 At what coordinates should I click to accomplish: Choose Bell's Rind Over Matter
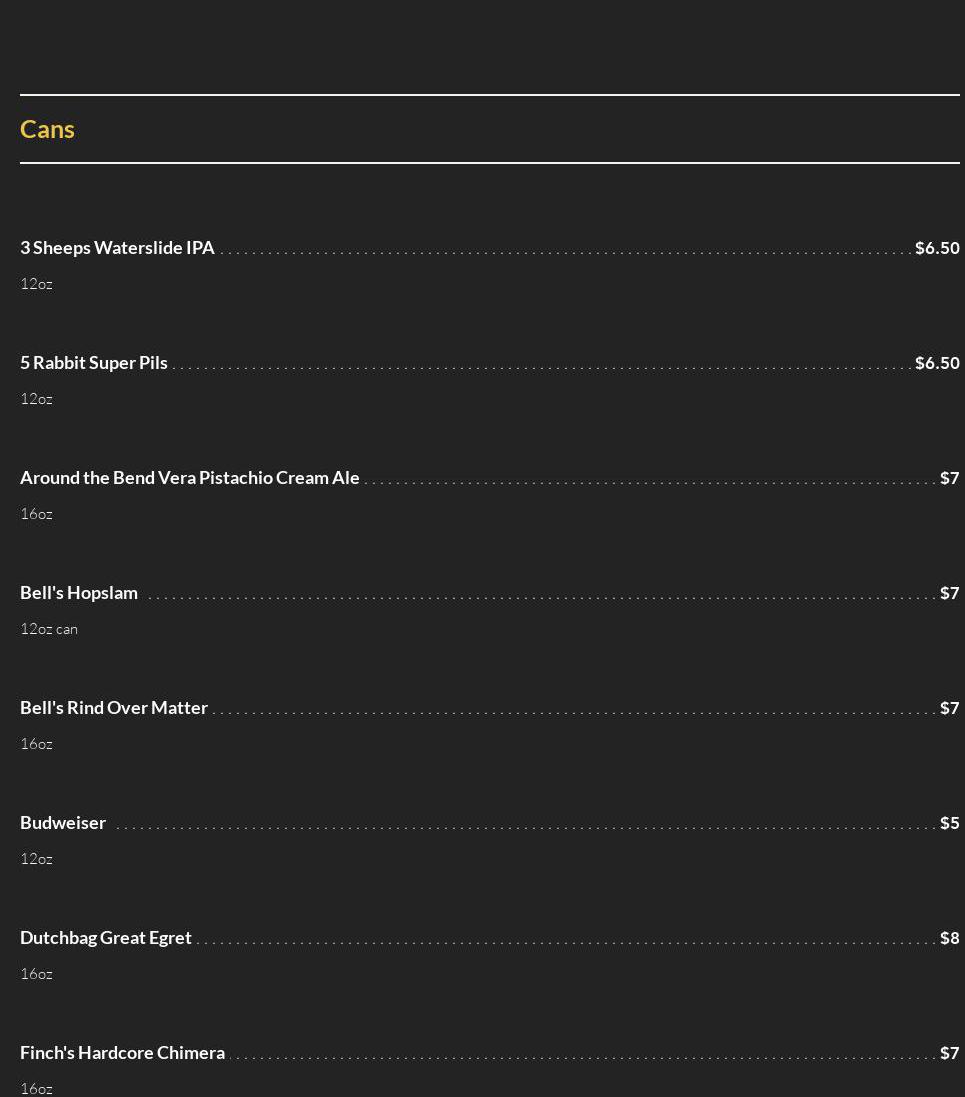(x=114, y=707)
